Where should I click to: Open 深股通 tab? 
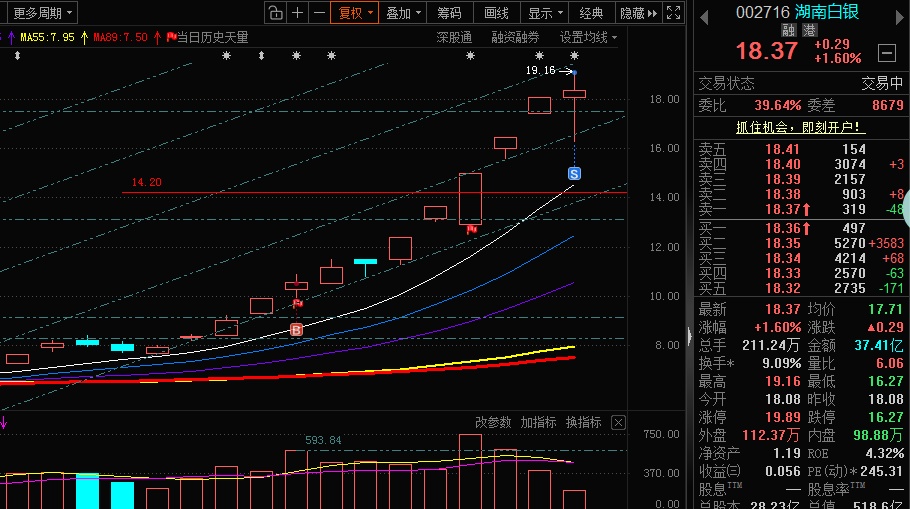(x=454, y=37)
